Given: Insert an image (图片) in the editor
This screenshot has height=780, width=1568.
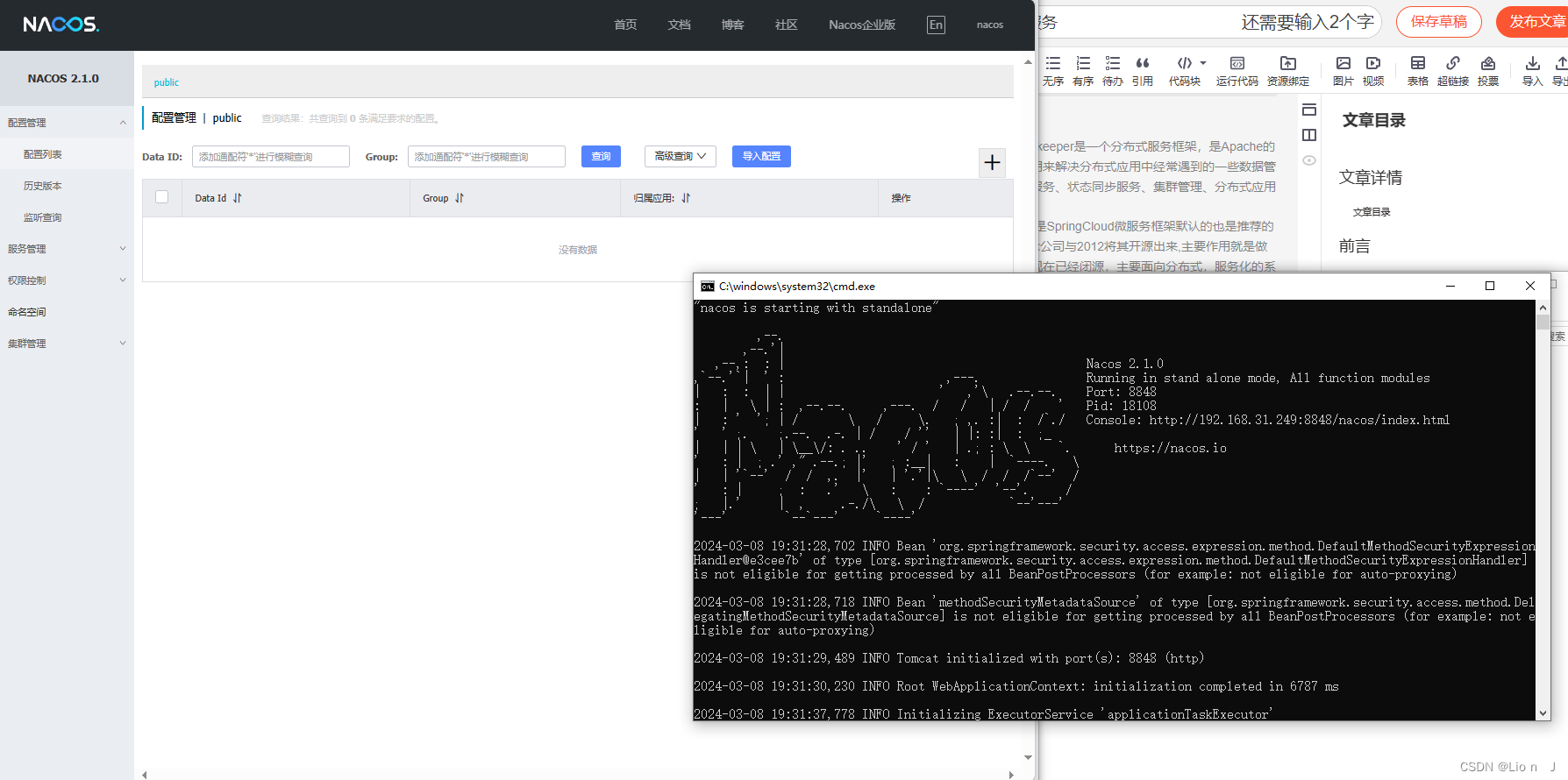Looking at the screenshot, I should 1343,70.
